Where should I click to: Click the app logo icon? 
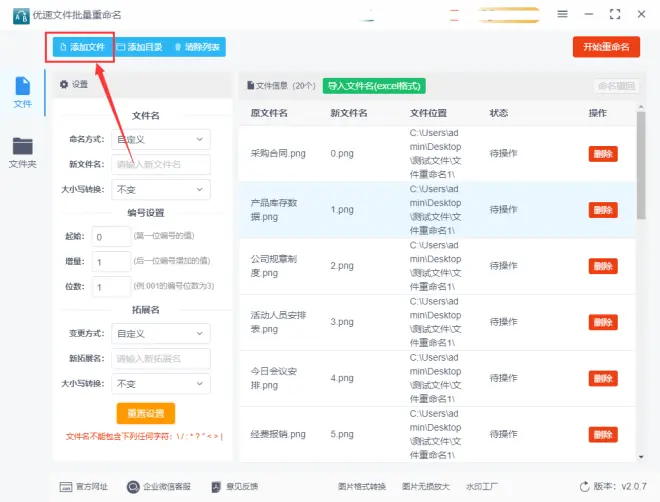pyautogui.click(x=21, y=16)
